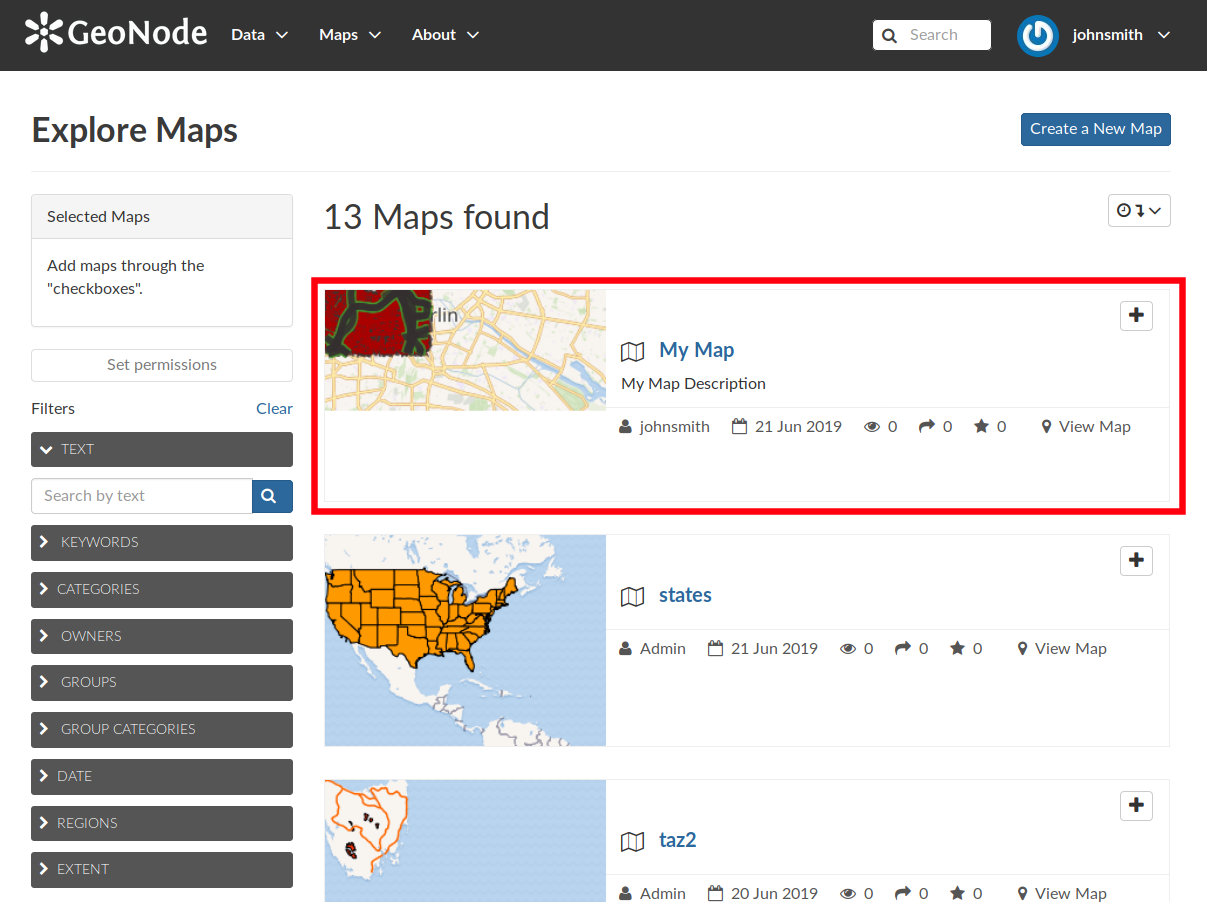Add states map to selection with plus button
The image size is (1207, 902).
click(1136, 561)
